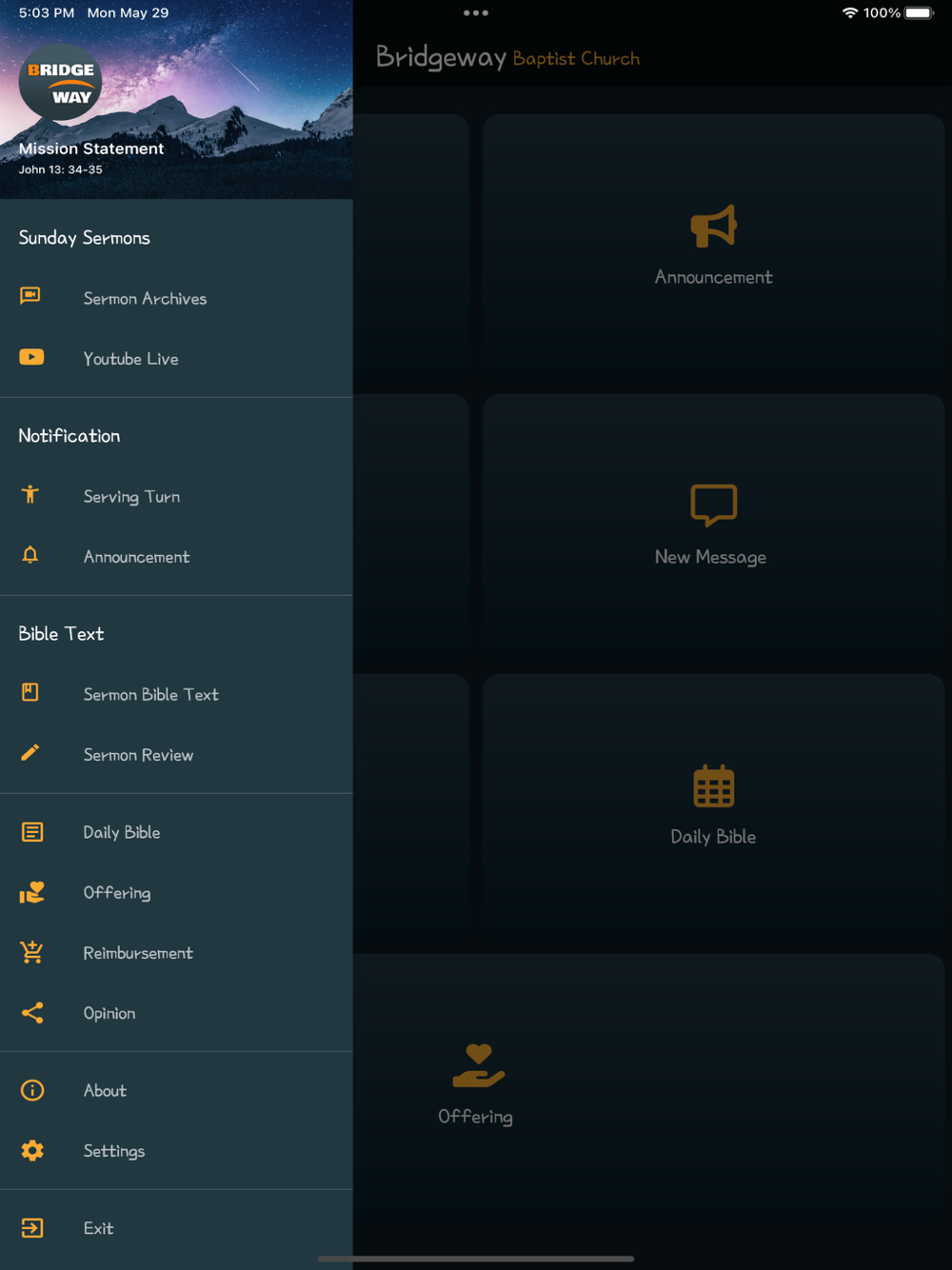952x1270 pixels.
Task: Tap the megaphone icon on Announcement card
Action: [x=714, y=227]
